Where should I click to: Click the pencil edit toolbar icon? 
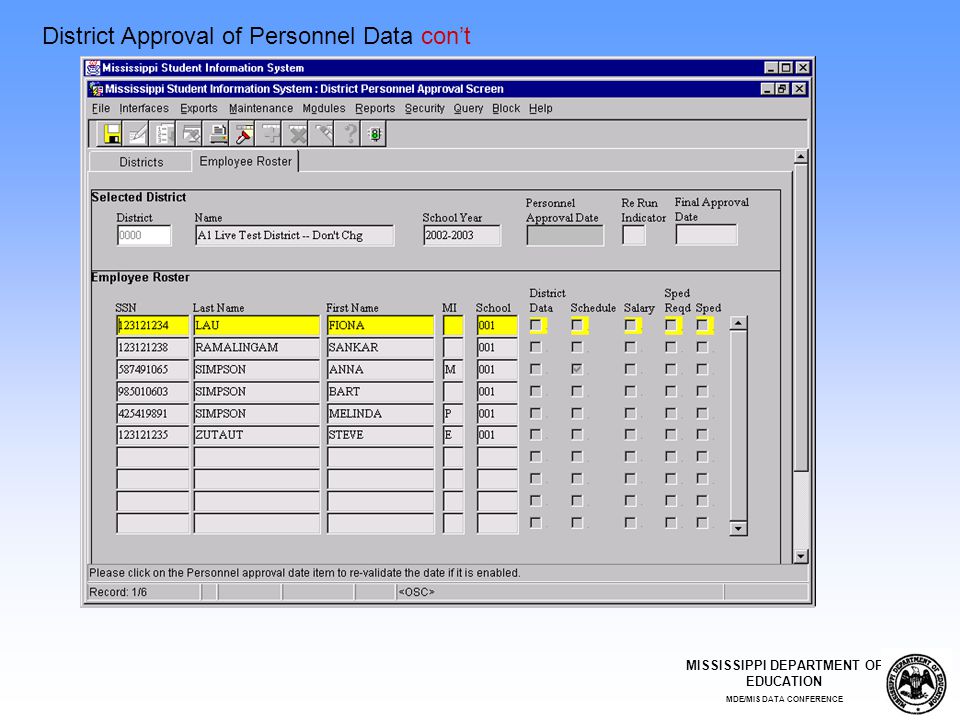click(138, 133)
